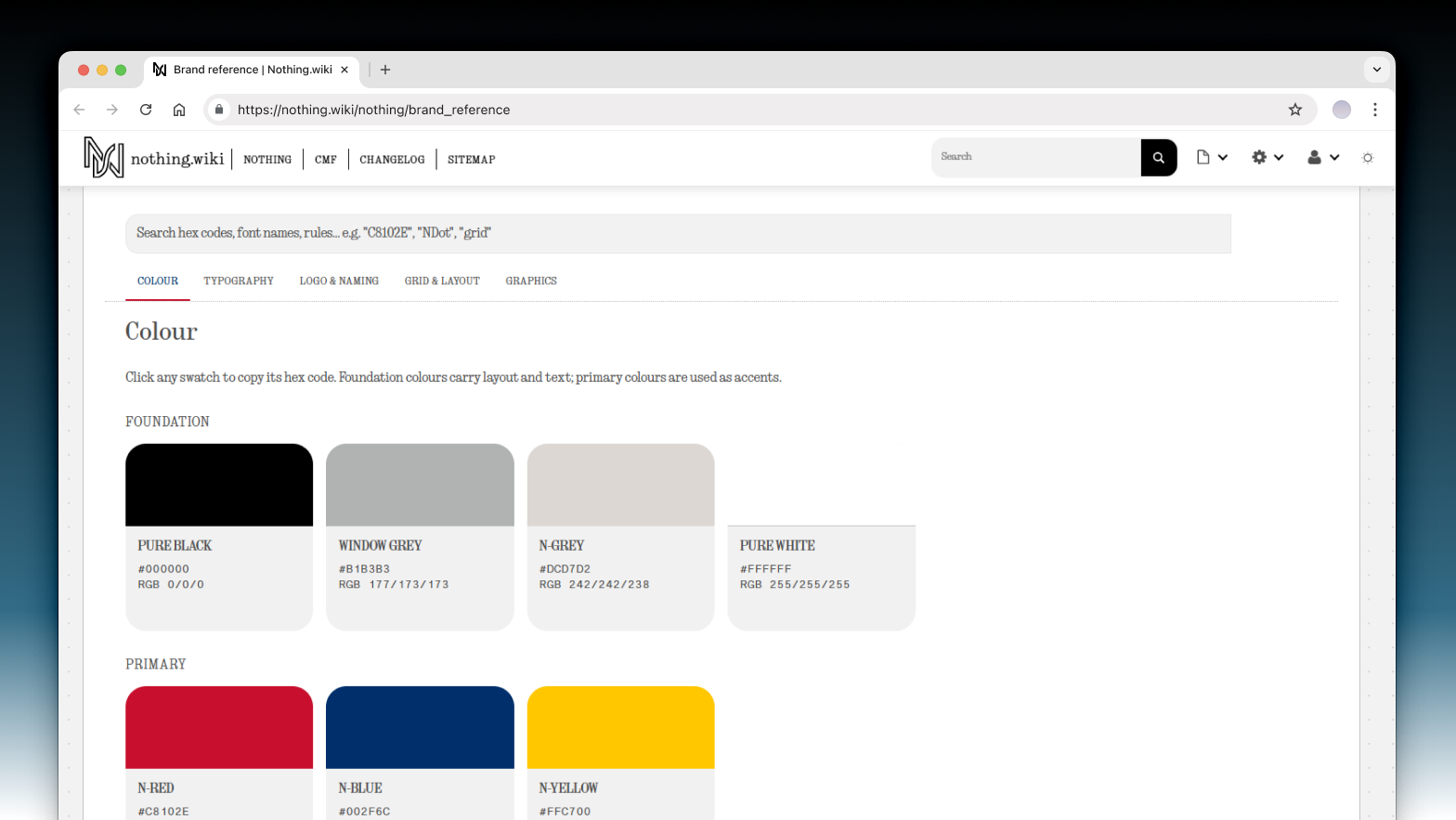Click the PRIMARY section label

tap(156, 664)
